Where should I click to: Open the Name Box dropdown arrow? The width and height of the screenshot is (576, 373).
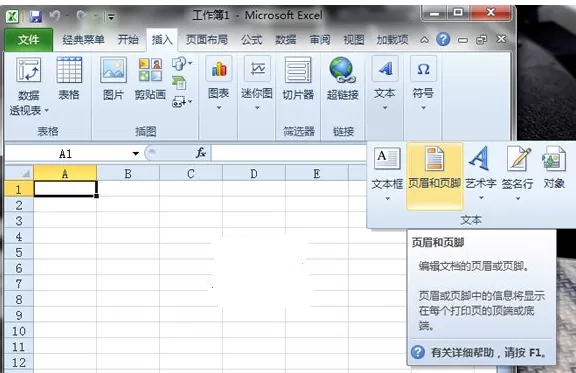pos(136,154)
